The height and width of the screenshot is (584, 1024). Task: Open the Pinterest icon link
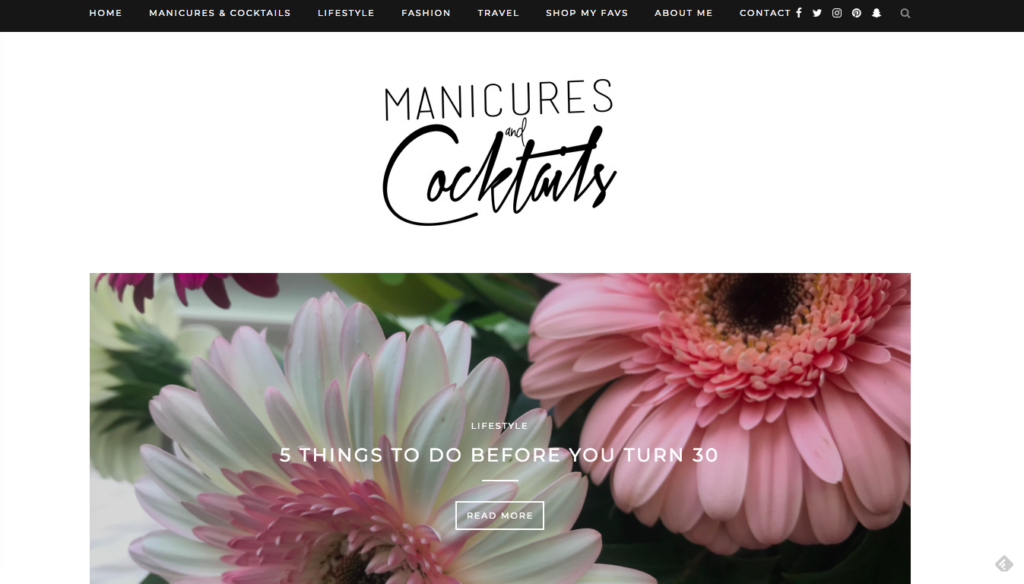(x=856, y=13)
